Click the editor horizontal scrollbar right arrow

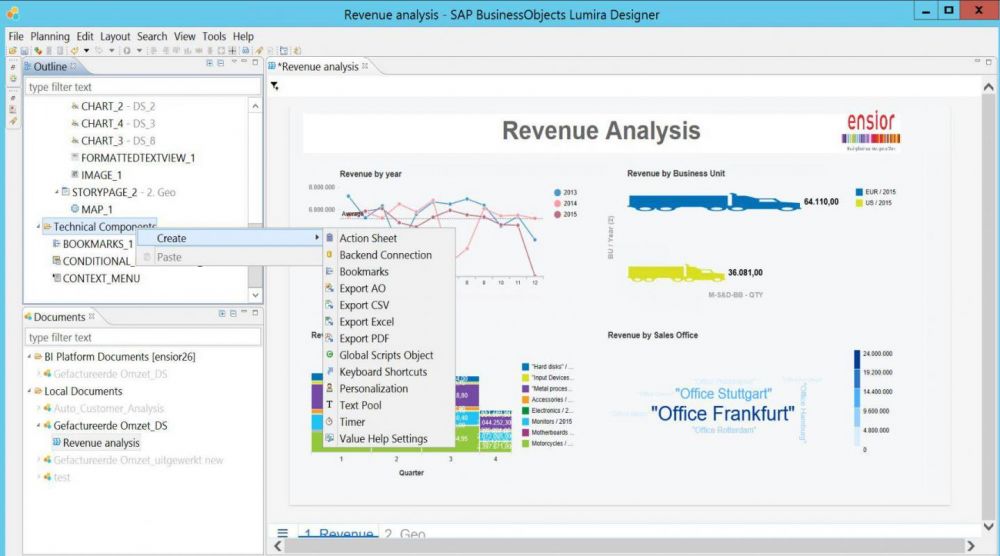[971, 546]
